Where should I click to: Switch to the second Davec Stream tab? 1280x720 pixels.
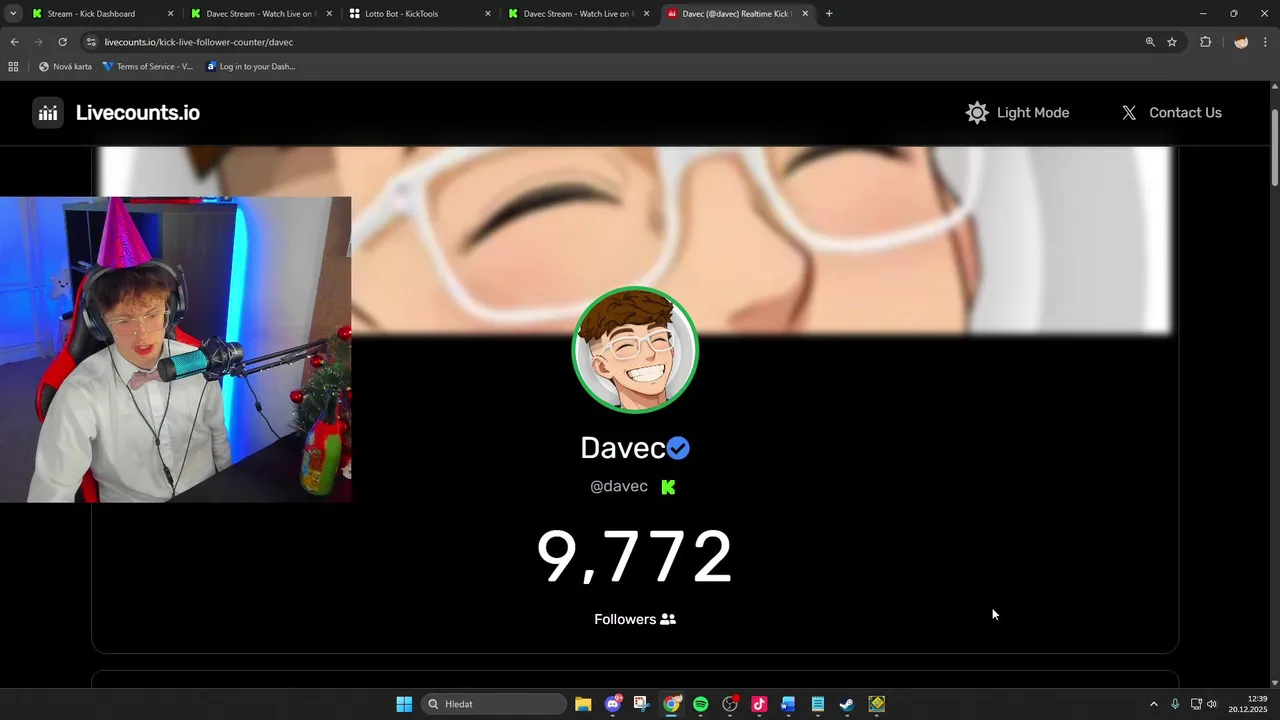click(x=577, y=14)
